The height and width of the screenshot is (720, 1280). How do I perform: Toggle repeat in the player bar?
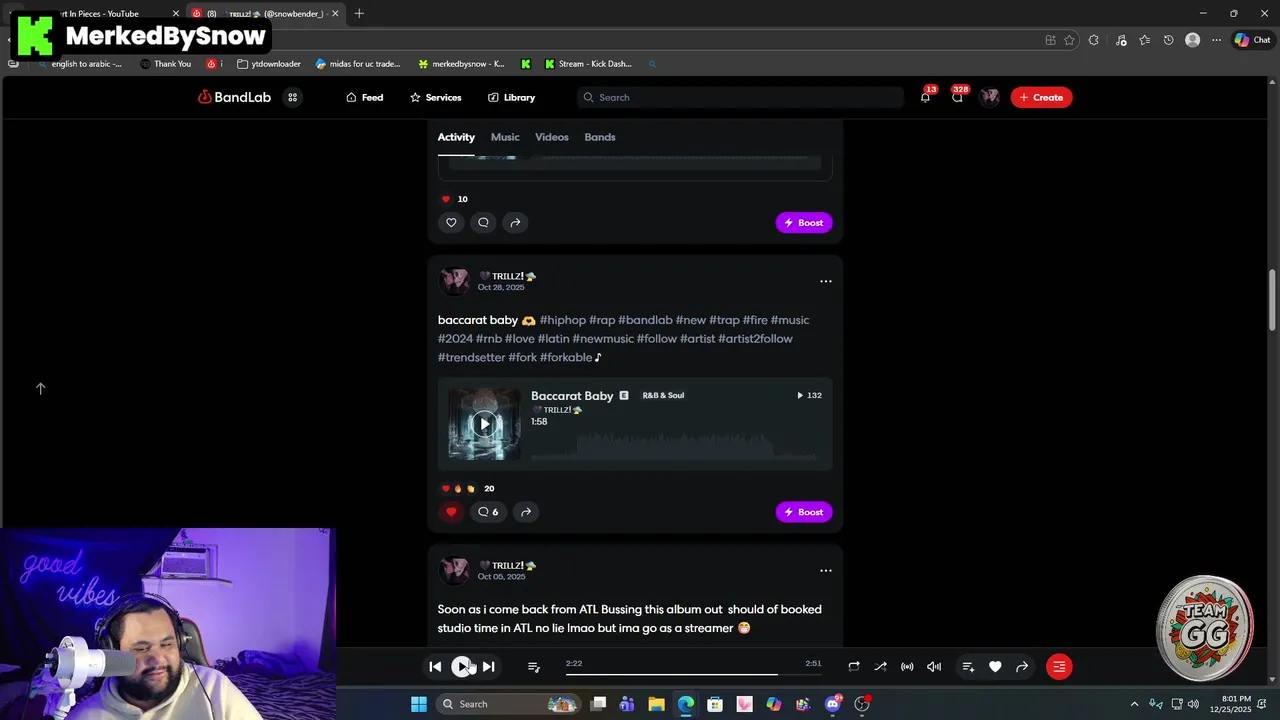pyautogui.click(x=854, y=667)
